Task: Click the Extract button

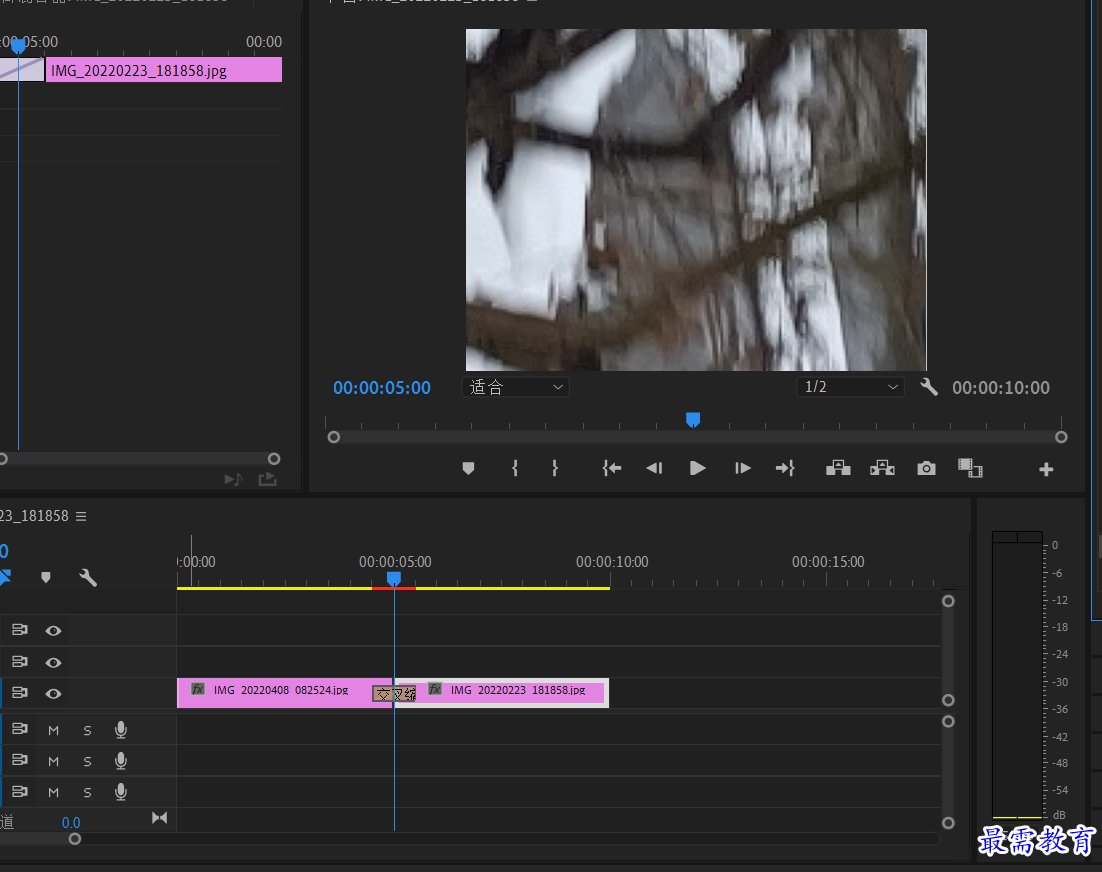Action: click(x=882, y=468)
